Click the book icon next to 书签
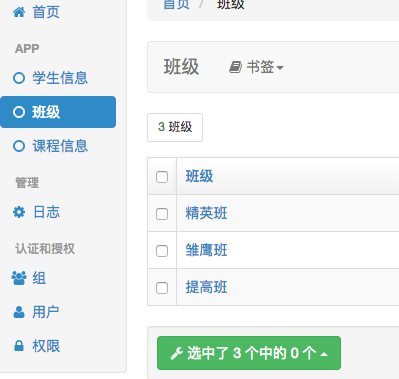This screenshot has height=379, width=399. pyautogui.click(x=235, y=67)
